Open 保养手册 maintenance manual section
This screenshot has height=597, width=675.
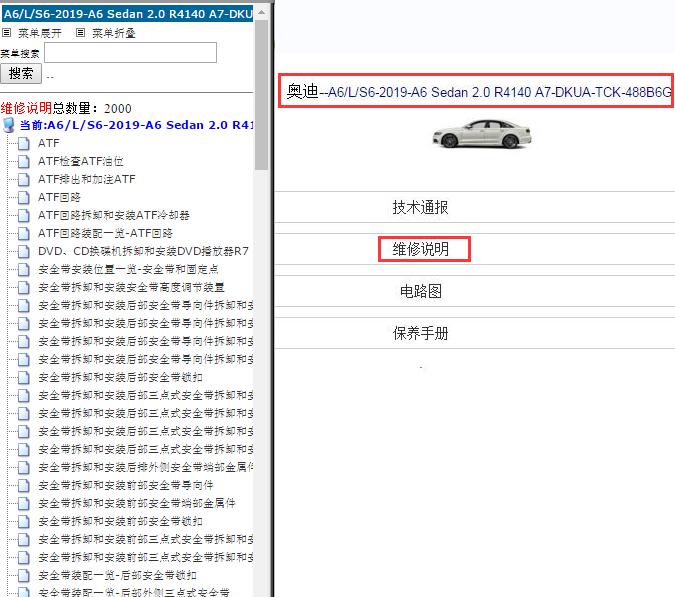(x=420, y=333)
